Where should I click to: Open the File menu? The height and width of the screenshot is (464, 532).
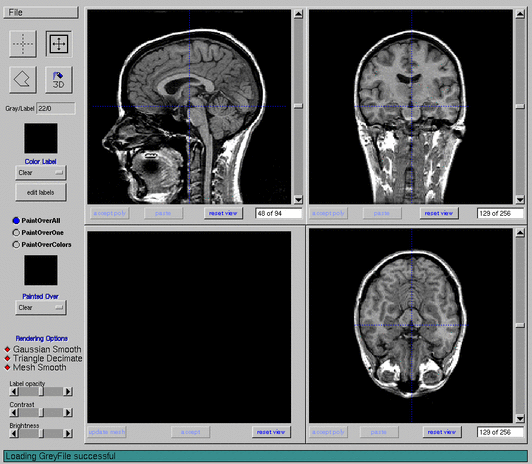[40, 13]
